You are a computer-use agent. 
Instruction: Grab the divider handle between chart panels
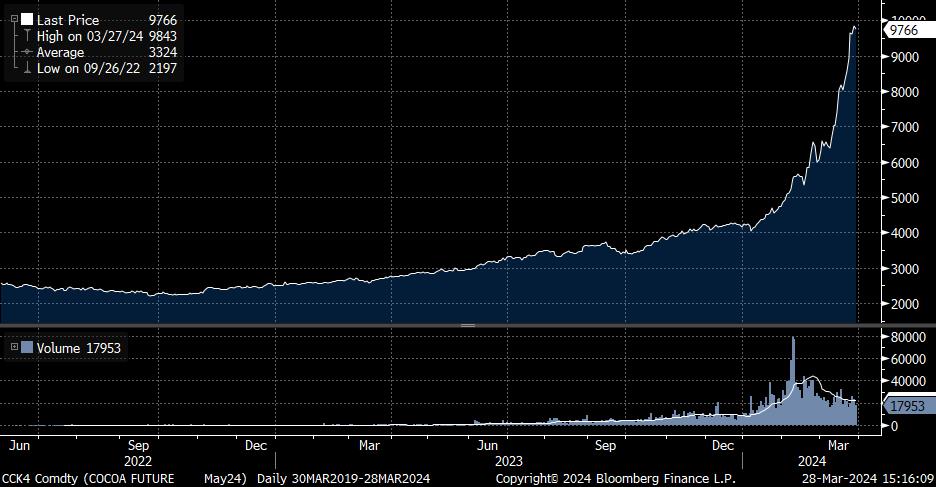click(x=467, y=326)
